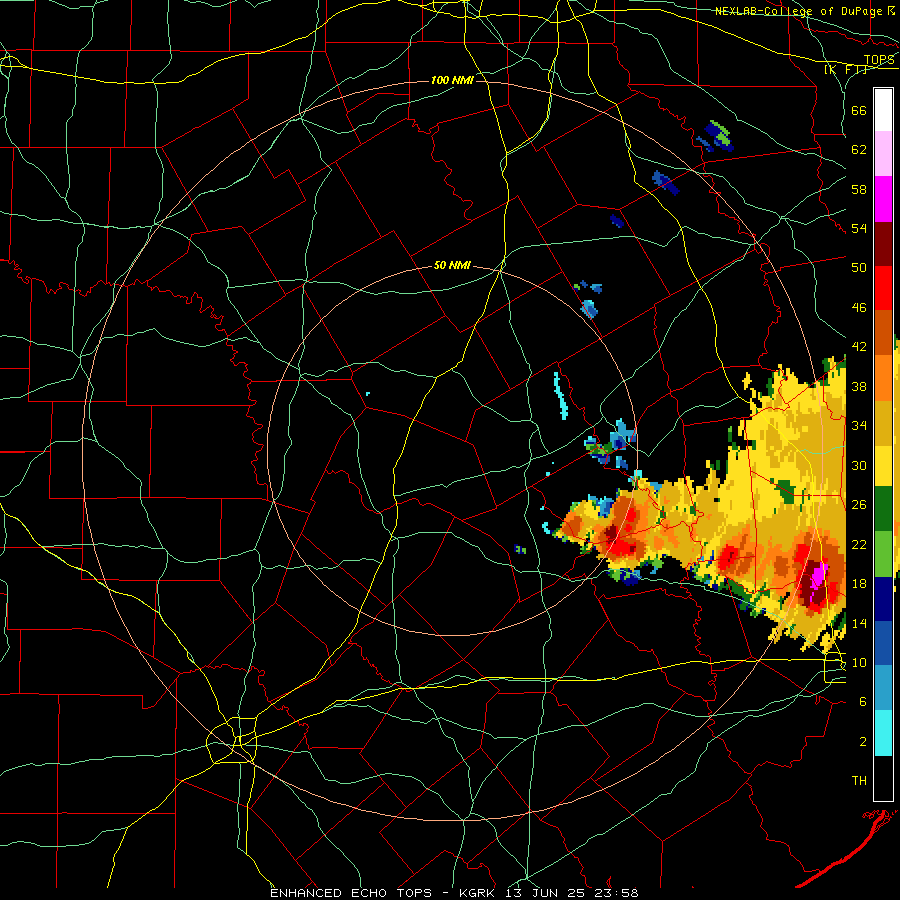Image resolution: width=900 pixels, height=900 pixels.
Task: Click the legend label 'TH'
Action: click(859, 780)
